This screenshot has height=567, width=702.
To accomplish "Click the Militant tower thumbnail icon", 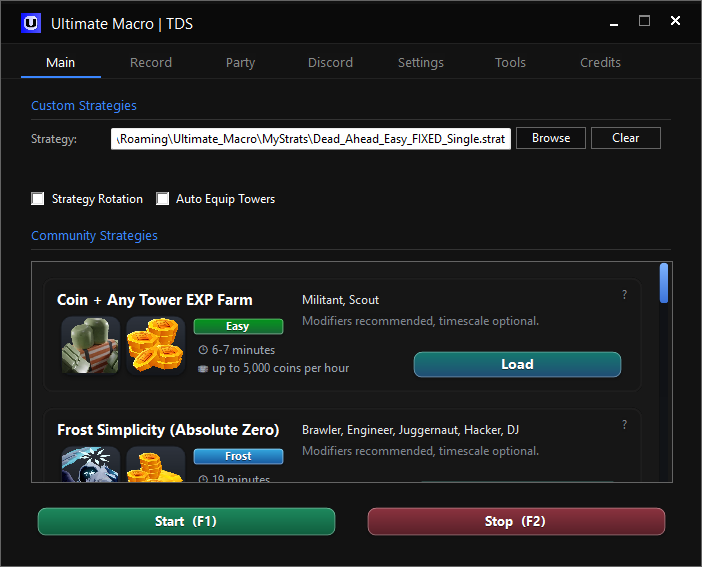I will 91,345.
